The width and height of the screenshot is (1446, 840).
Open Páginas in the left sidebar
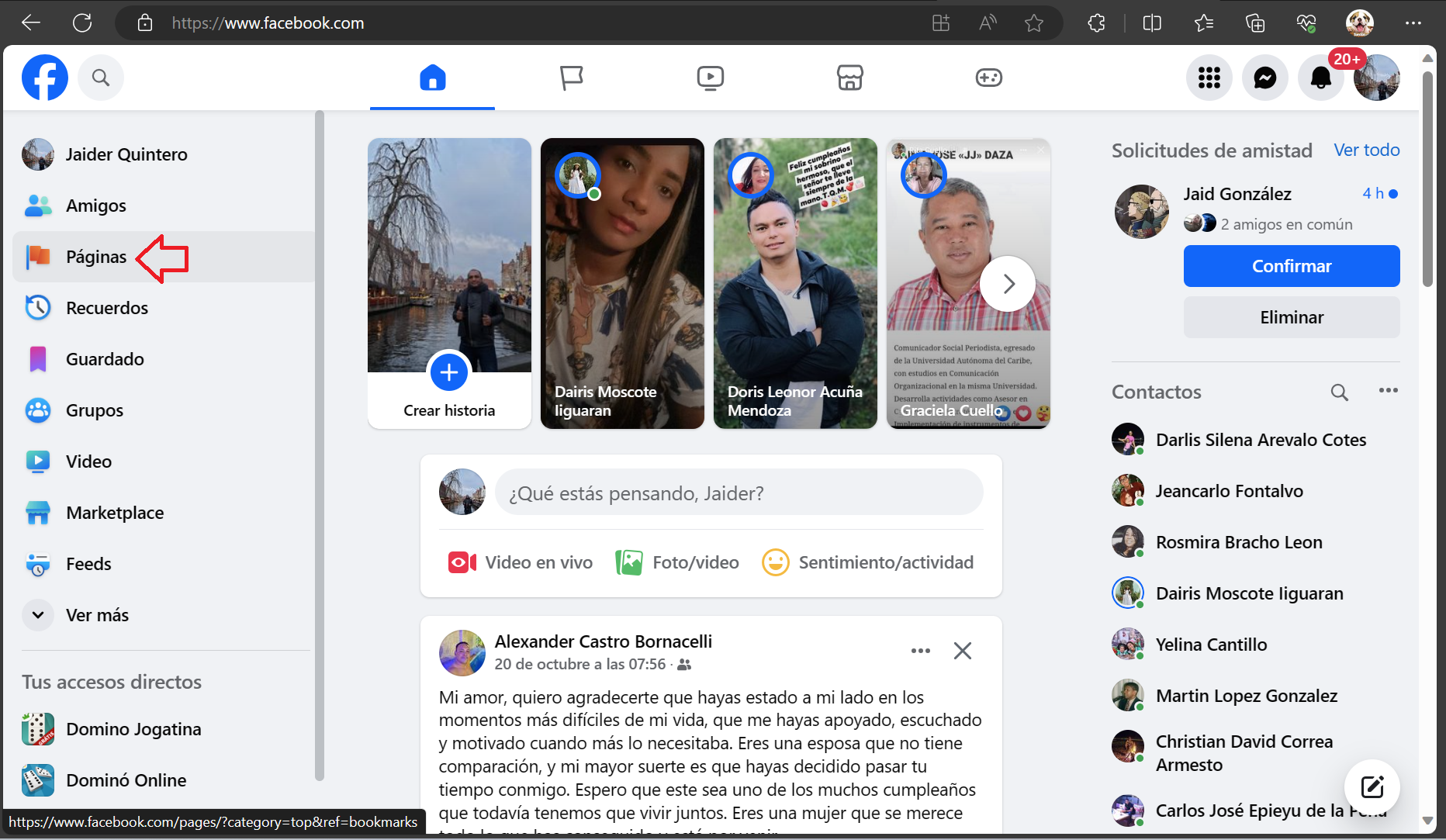[x=95, y=257]
